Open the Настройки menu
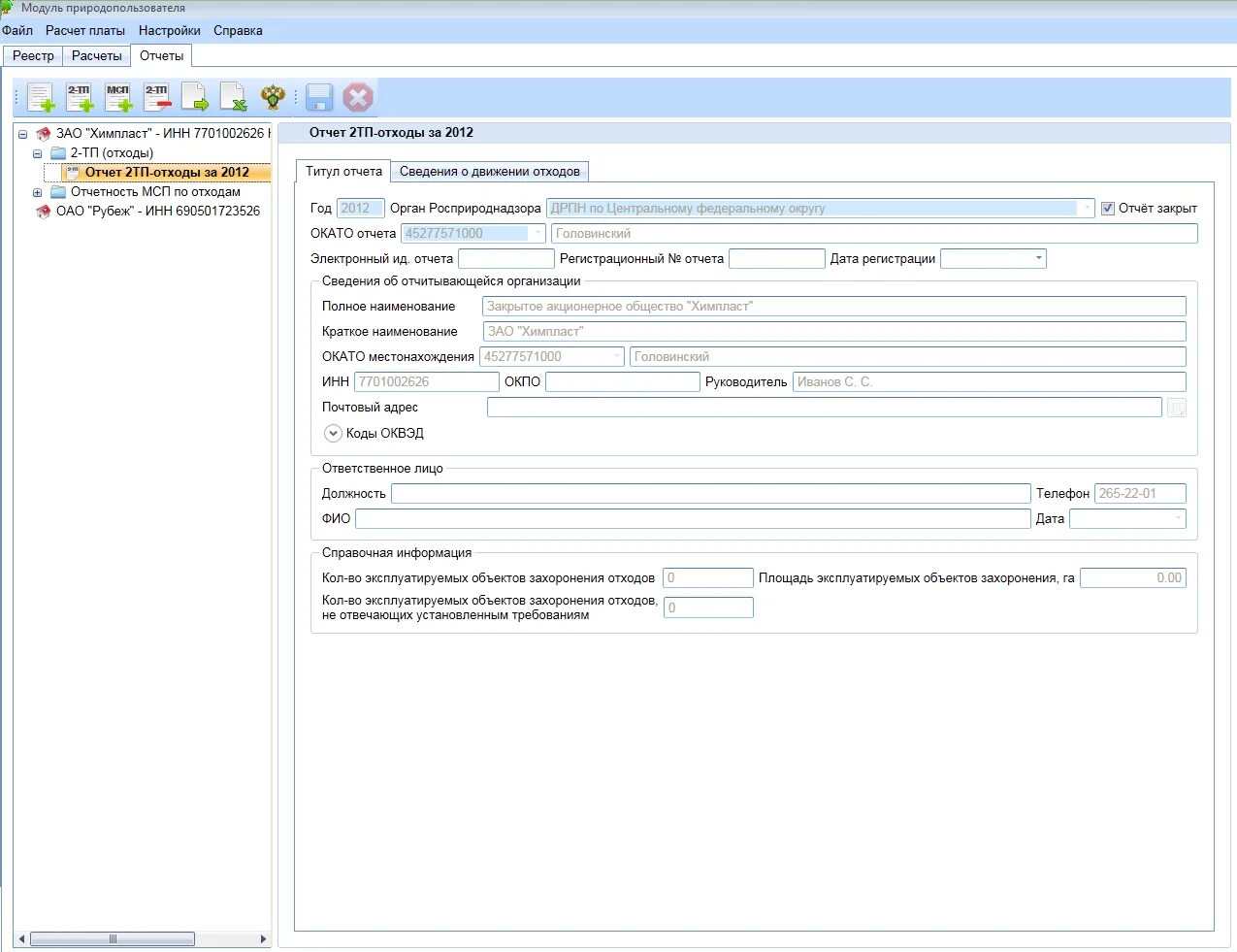This screenshot has width=1237, height=952. pos(170,31)
